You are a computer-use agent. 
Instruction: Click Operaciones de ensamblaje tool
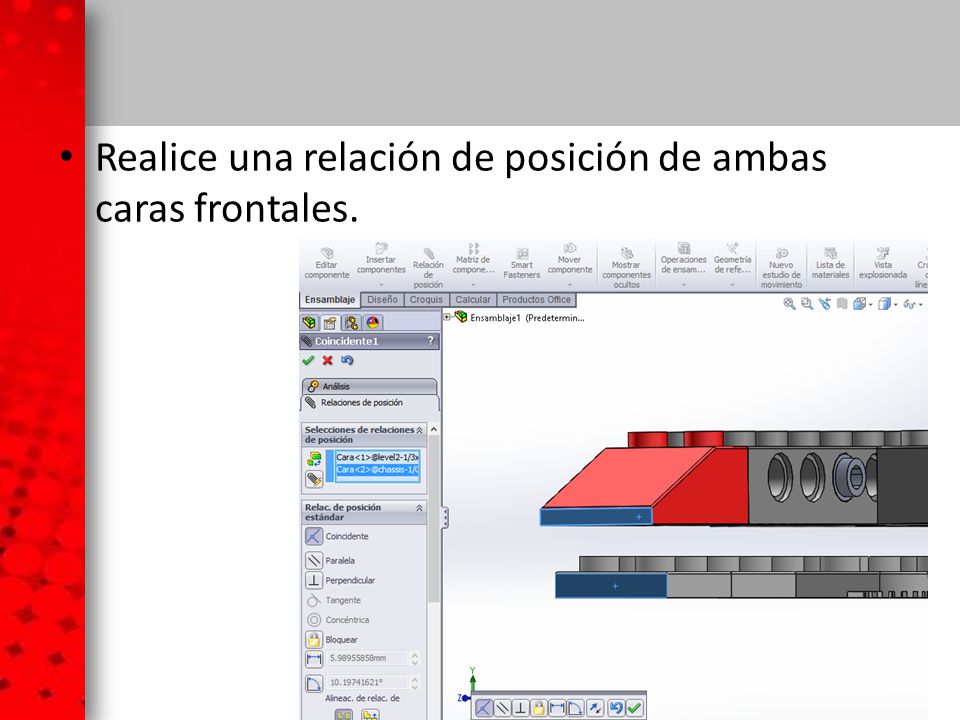683,258
